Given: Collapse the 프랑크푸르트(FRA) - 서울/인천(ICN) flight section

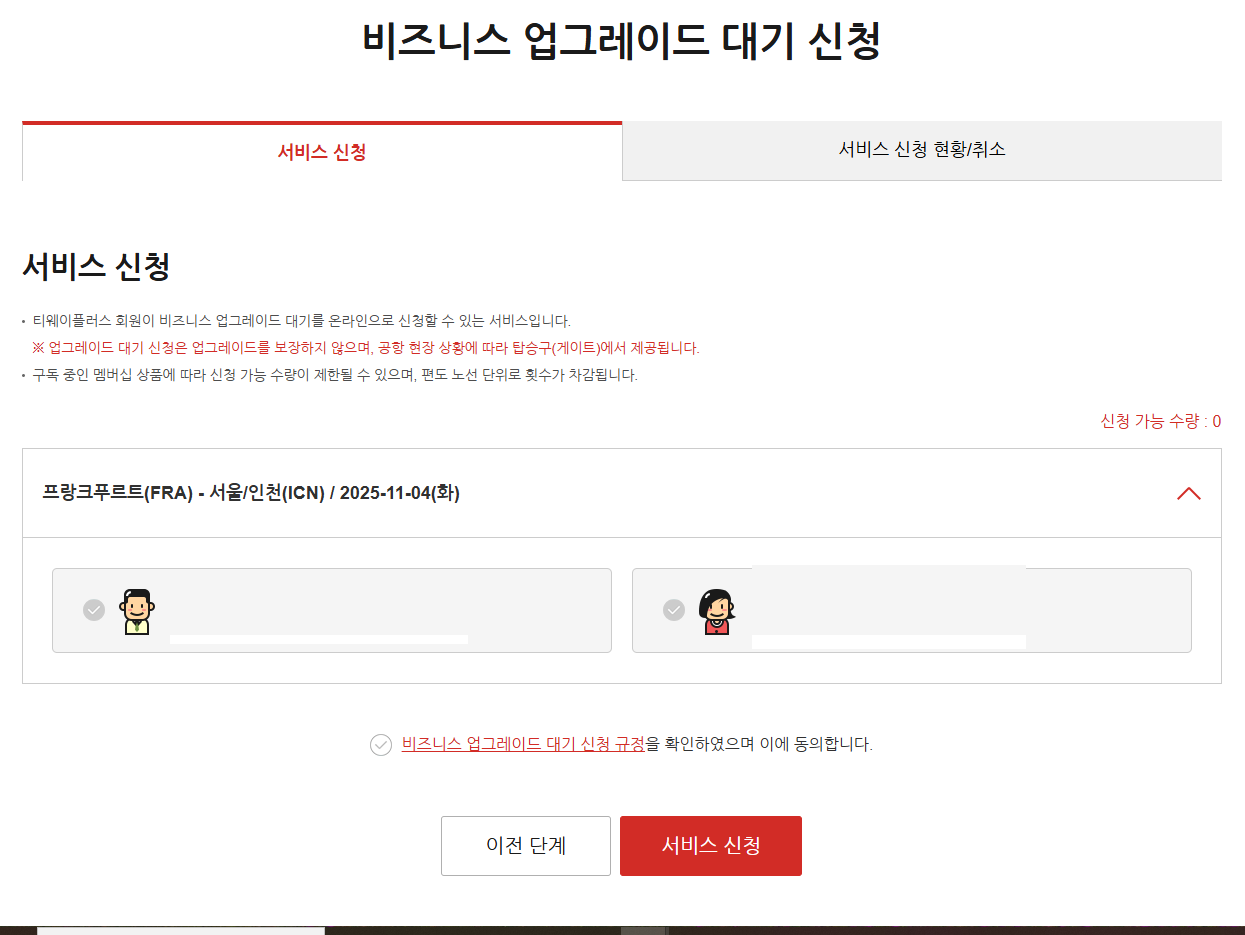Looking at the screenshot, I should pos(1188,493).
